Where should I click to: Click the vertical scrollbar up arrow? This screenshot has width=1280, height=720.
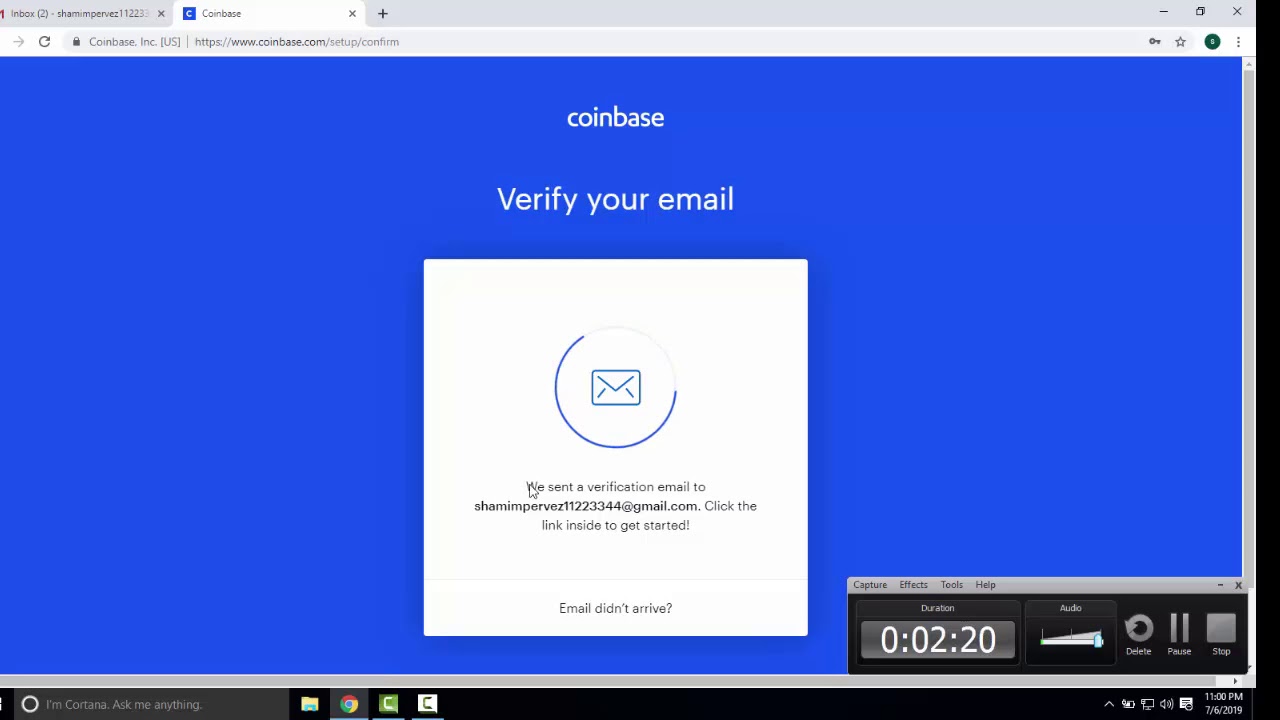tap(1248, 64)
